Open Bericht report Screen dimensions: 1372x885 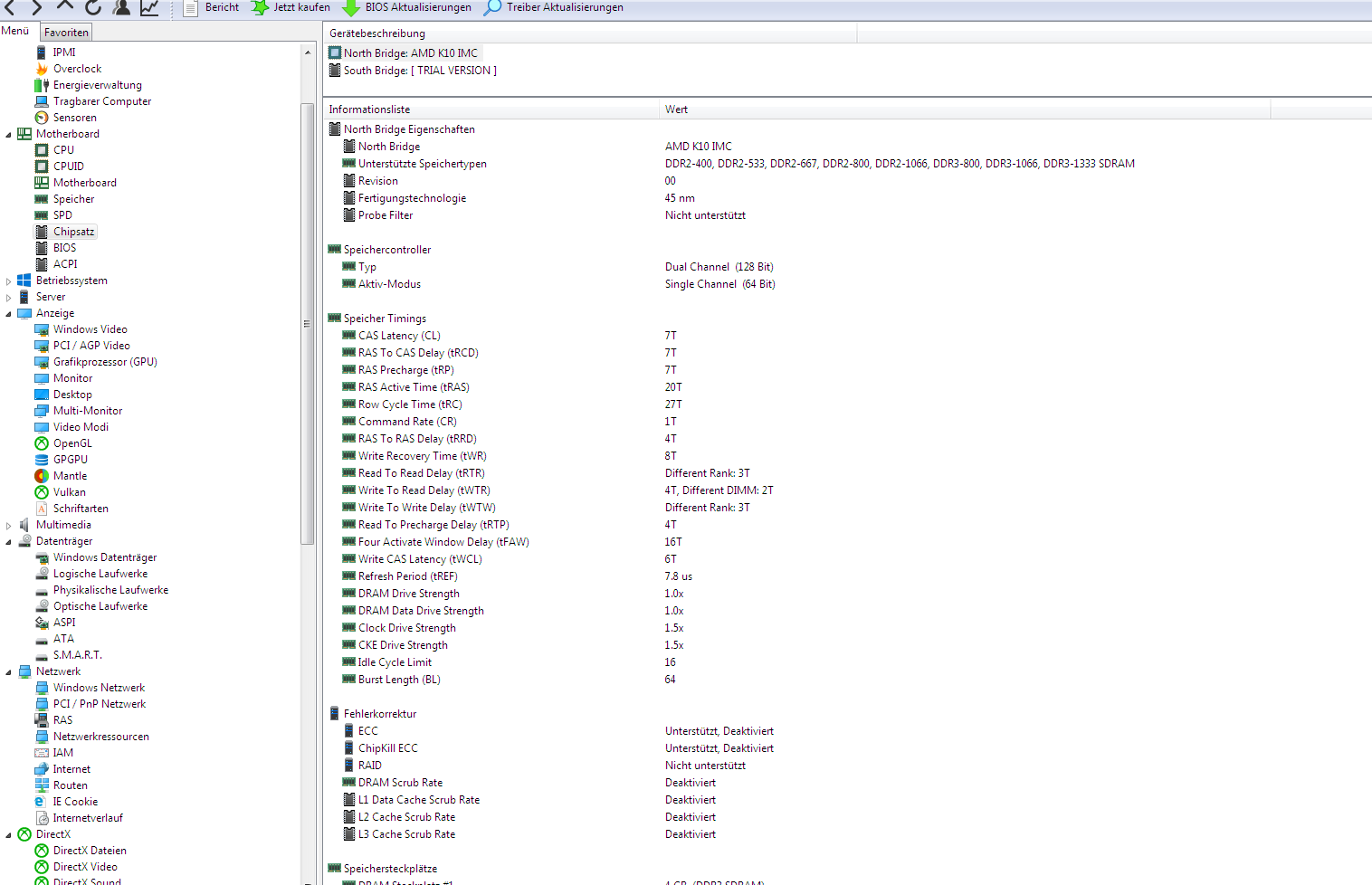(212, 7)
